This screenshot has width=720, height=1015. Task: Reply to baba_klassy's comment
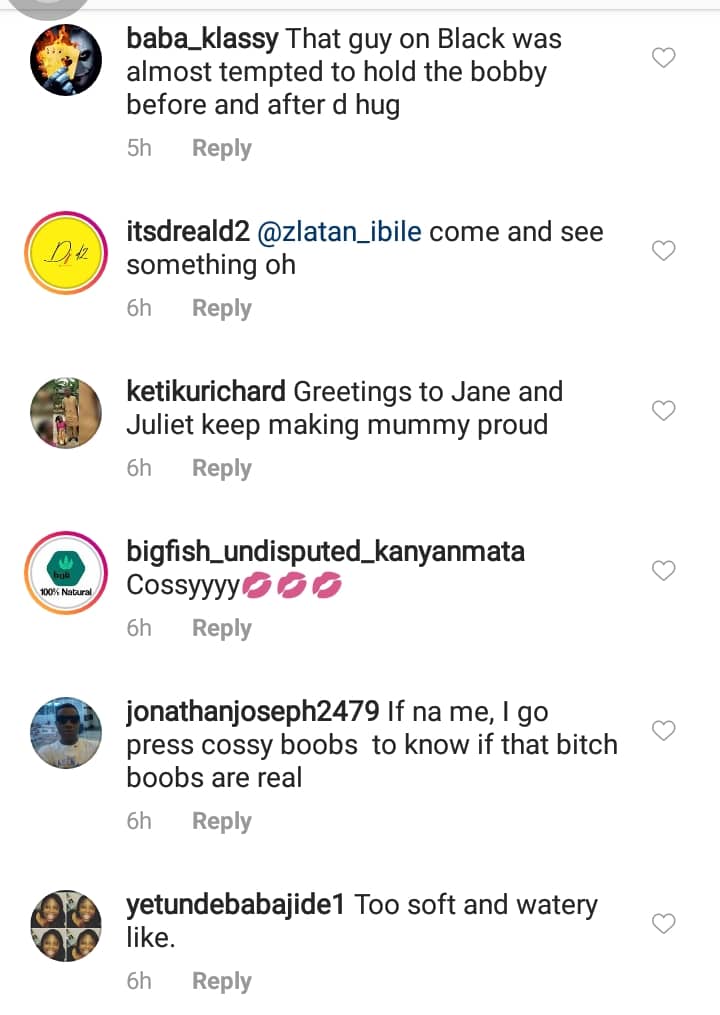[x=221, y=149]
